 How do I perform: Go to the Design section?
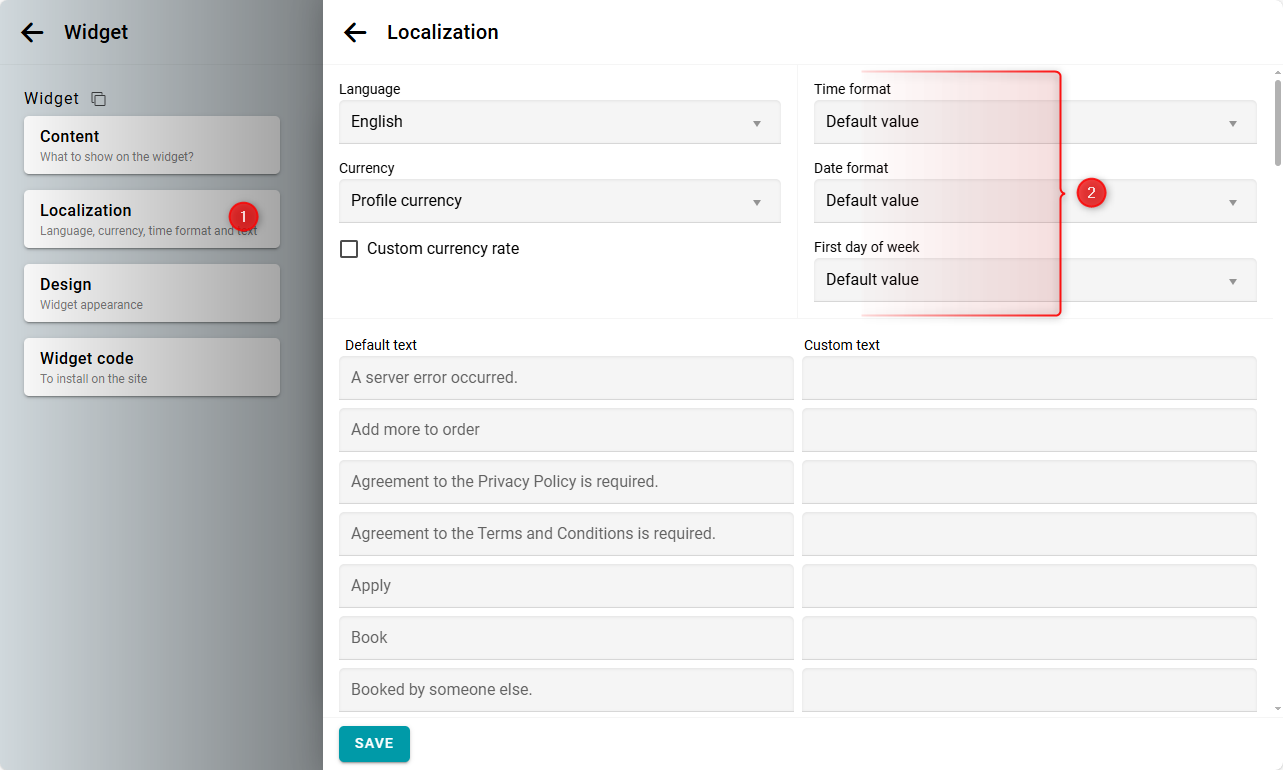pyautogui.click(x=151, y=293)
